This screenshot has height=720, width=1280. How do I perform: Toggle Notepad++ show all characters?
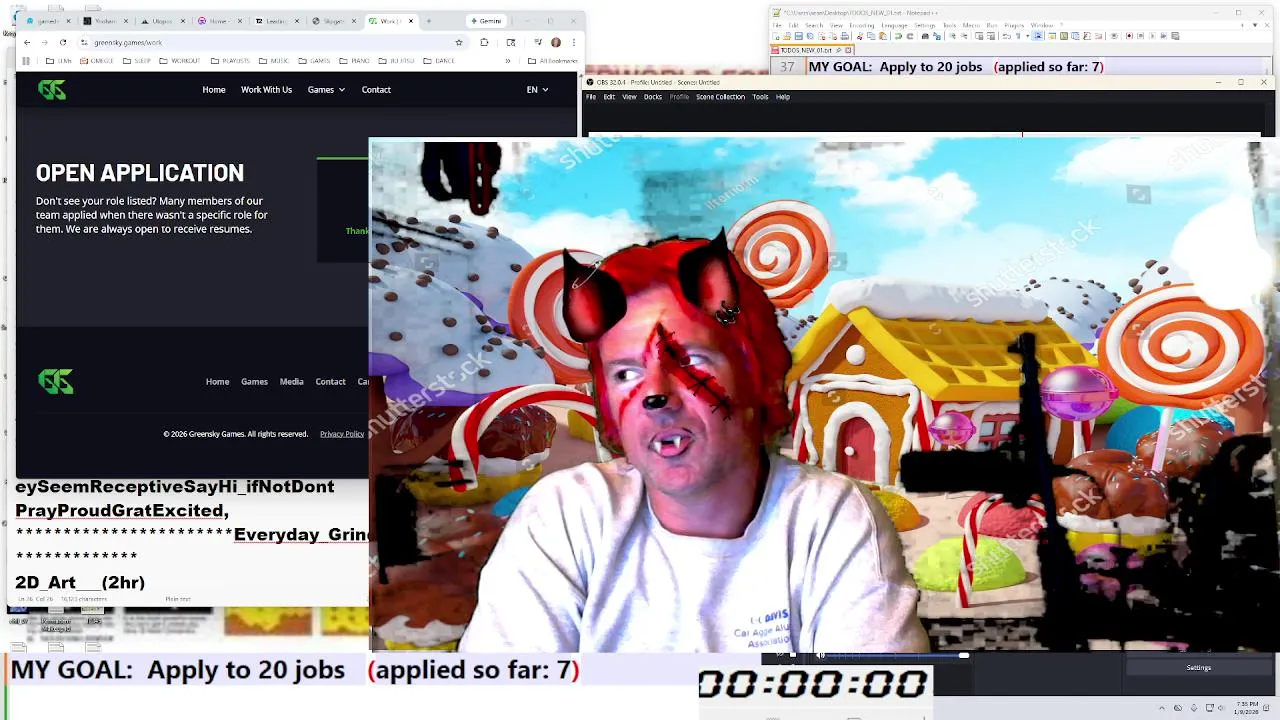[1018, 36]
